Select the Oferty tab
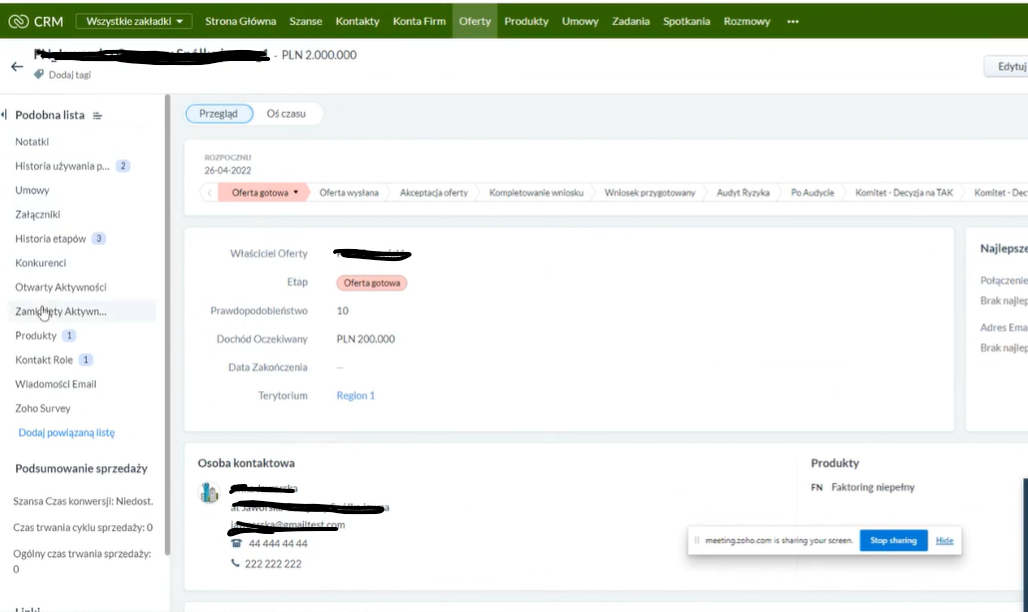1028x612 pixels. [475, 22]
